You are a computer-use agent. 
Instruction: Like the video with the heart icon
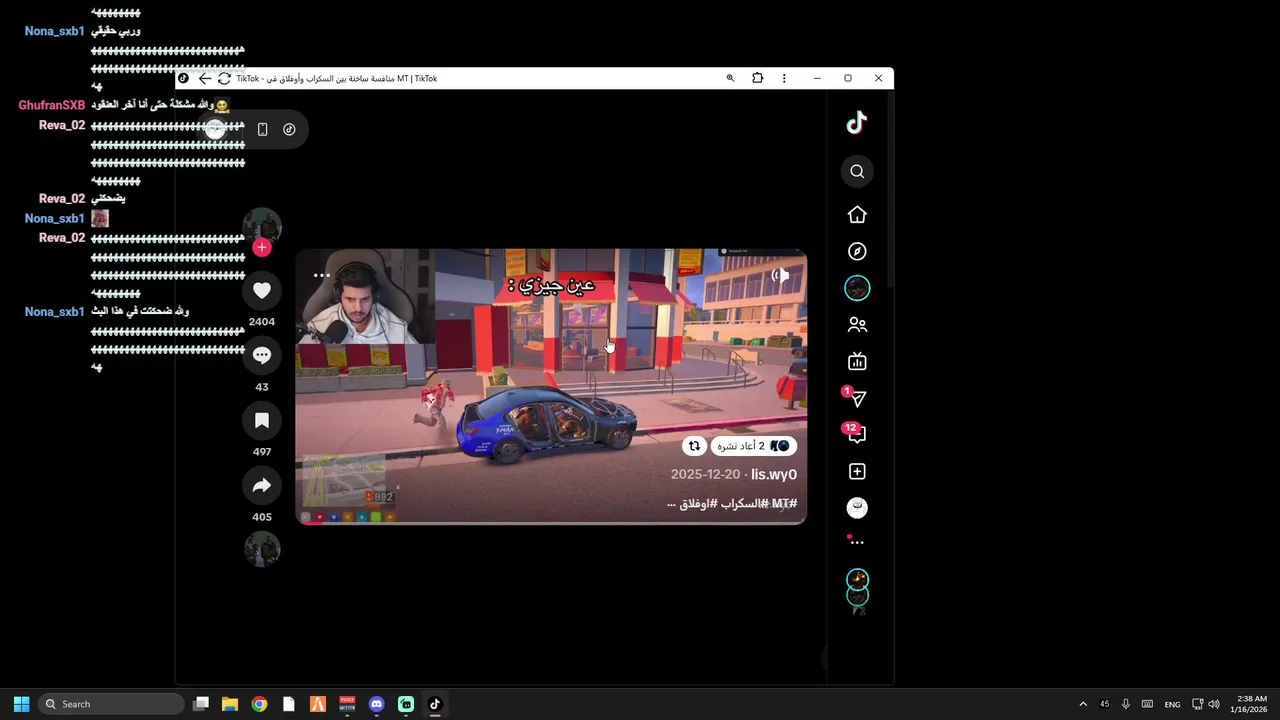coord(262,290)
